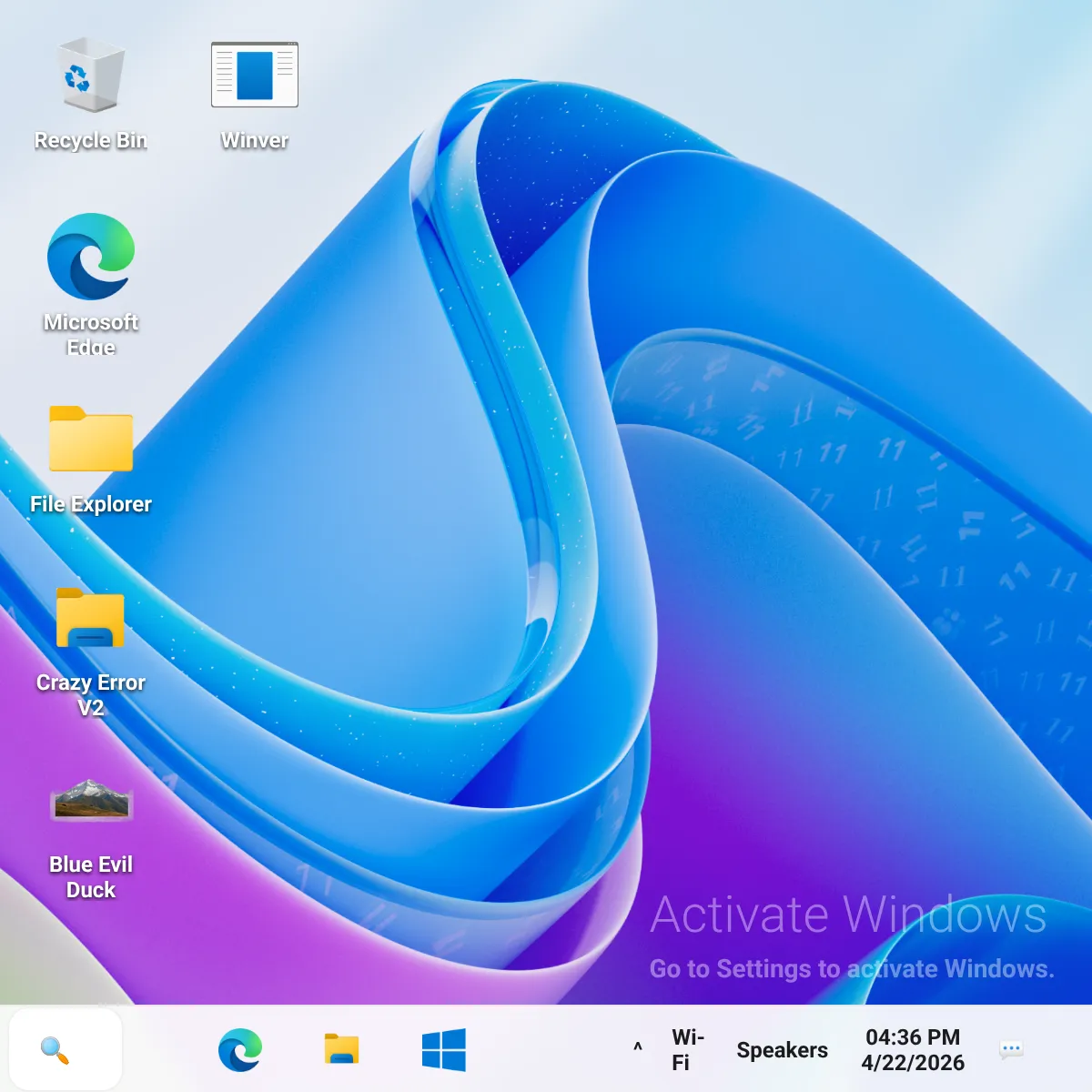The image size is (1092, 1092).
Task: Open Settings via the activation message
Action: [851, 969]
